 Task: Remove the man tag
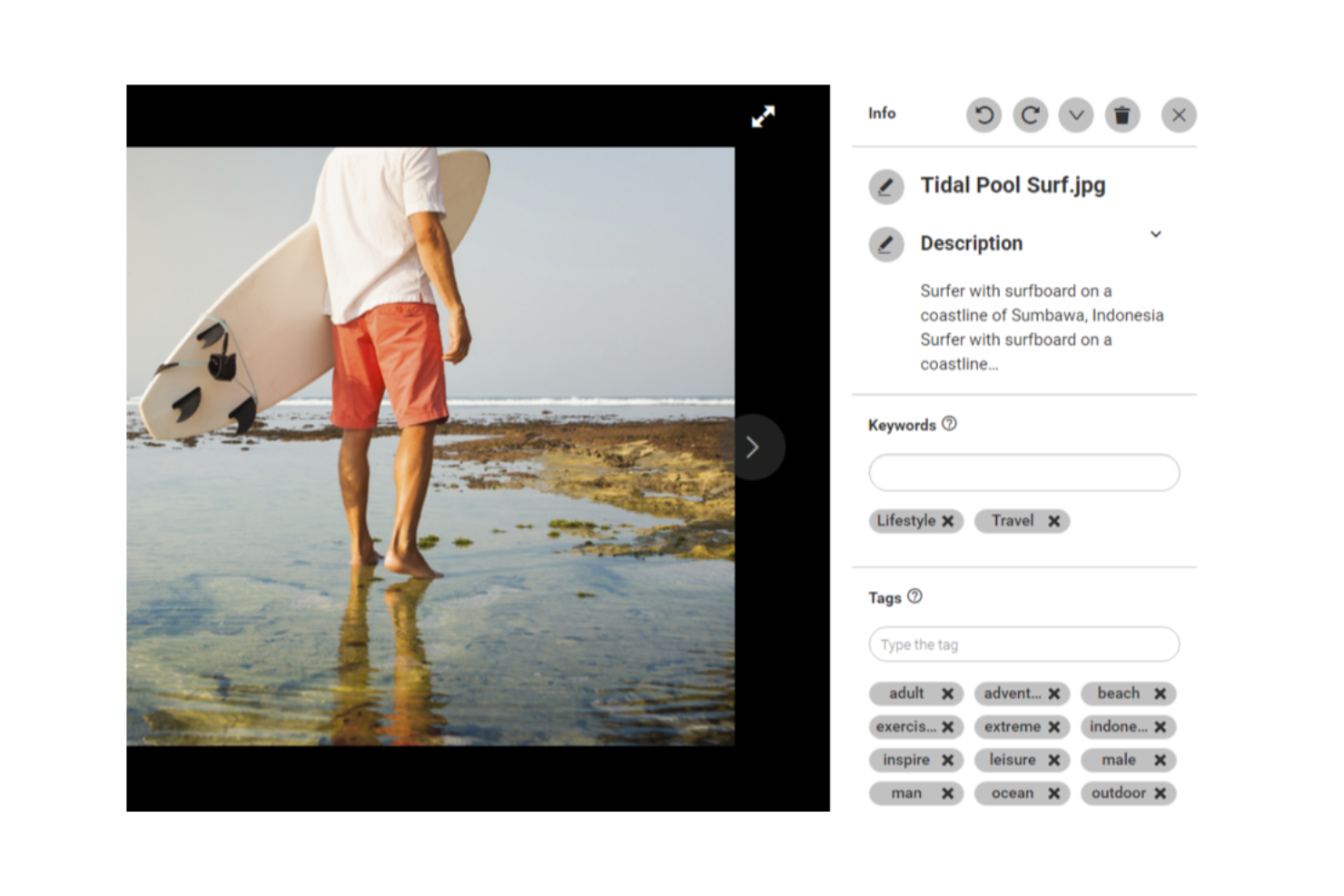[x=948, y=793]
